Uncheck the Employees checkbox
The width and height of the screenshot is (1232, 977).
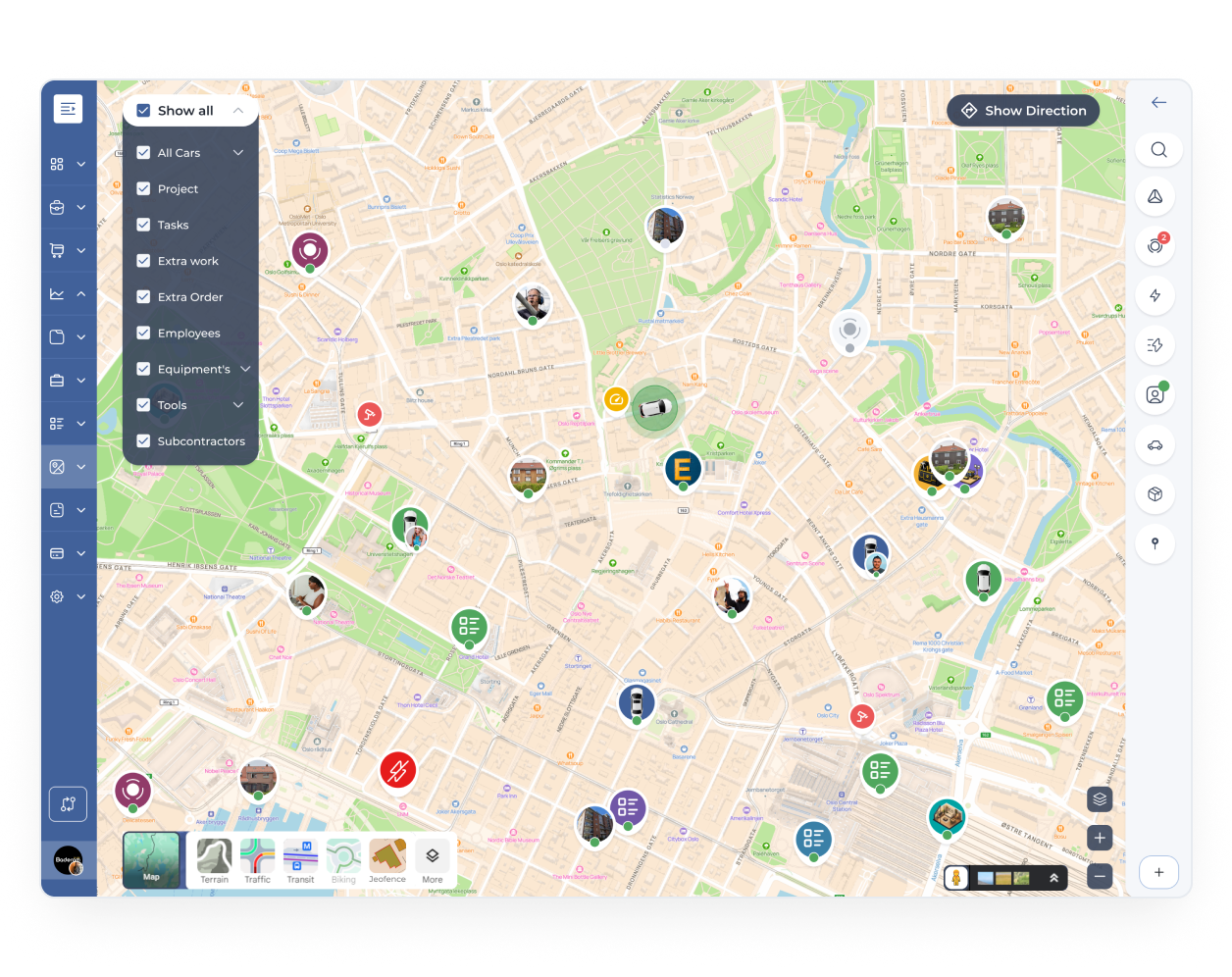tap(143, 333)
